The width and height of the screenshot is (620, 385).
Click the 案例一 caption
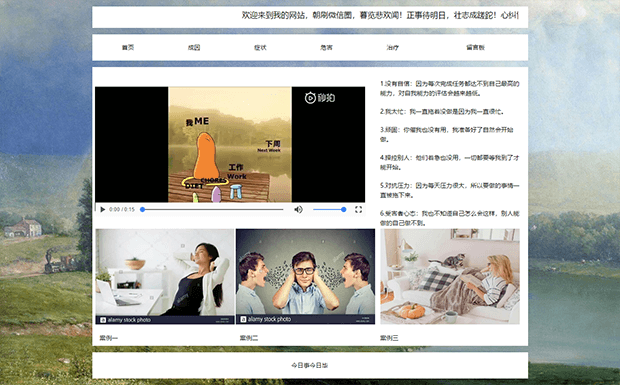tap(109, 338)
